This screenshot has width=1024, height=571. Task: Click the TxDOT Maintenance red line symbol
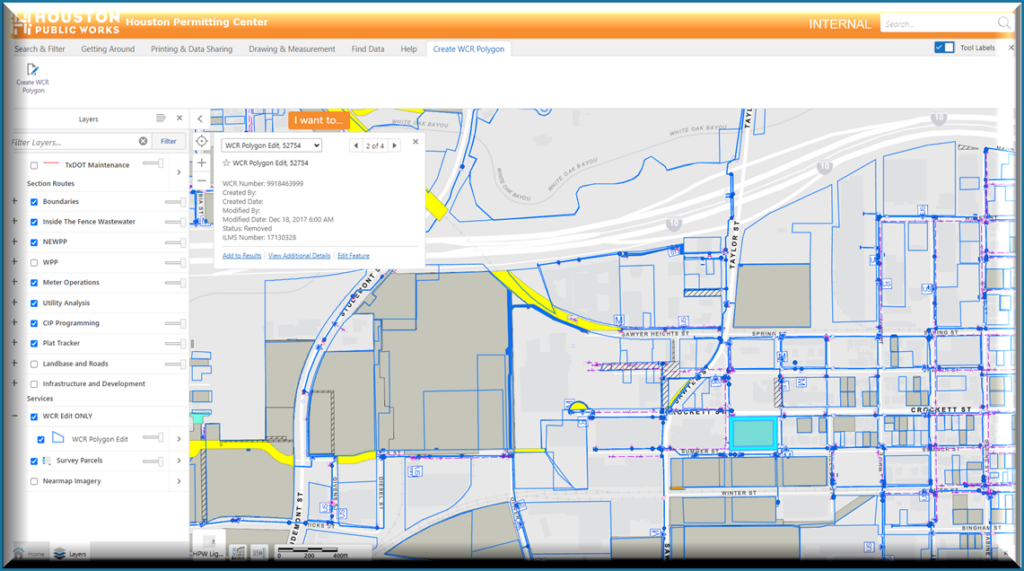pos(51,163)
